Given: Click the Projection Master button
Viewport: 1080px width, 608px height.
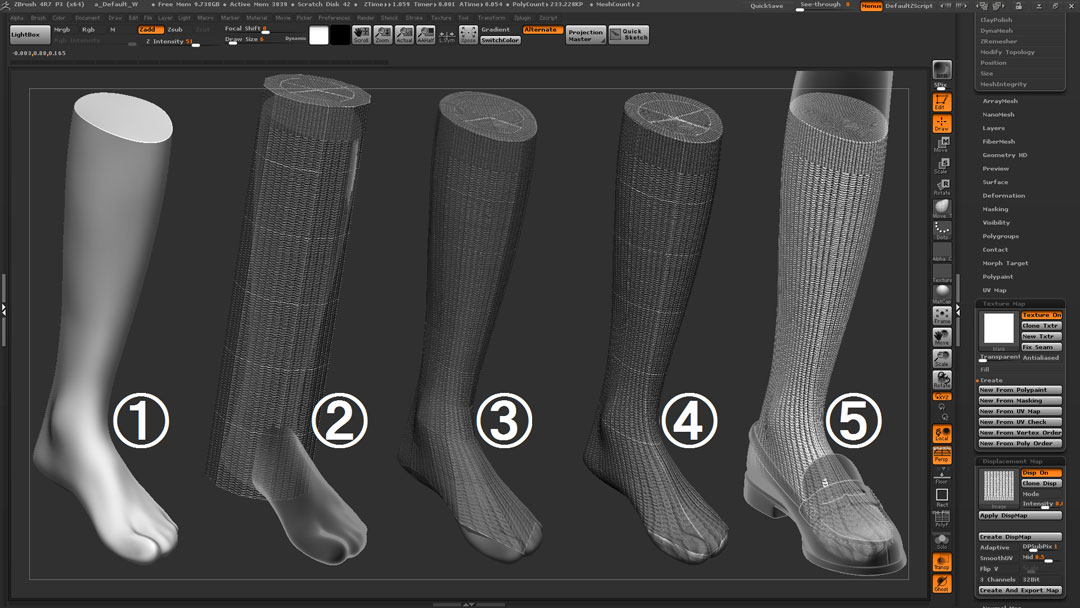Looking at the screenshot, I should (x=585, y=35).
